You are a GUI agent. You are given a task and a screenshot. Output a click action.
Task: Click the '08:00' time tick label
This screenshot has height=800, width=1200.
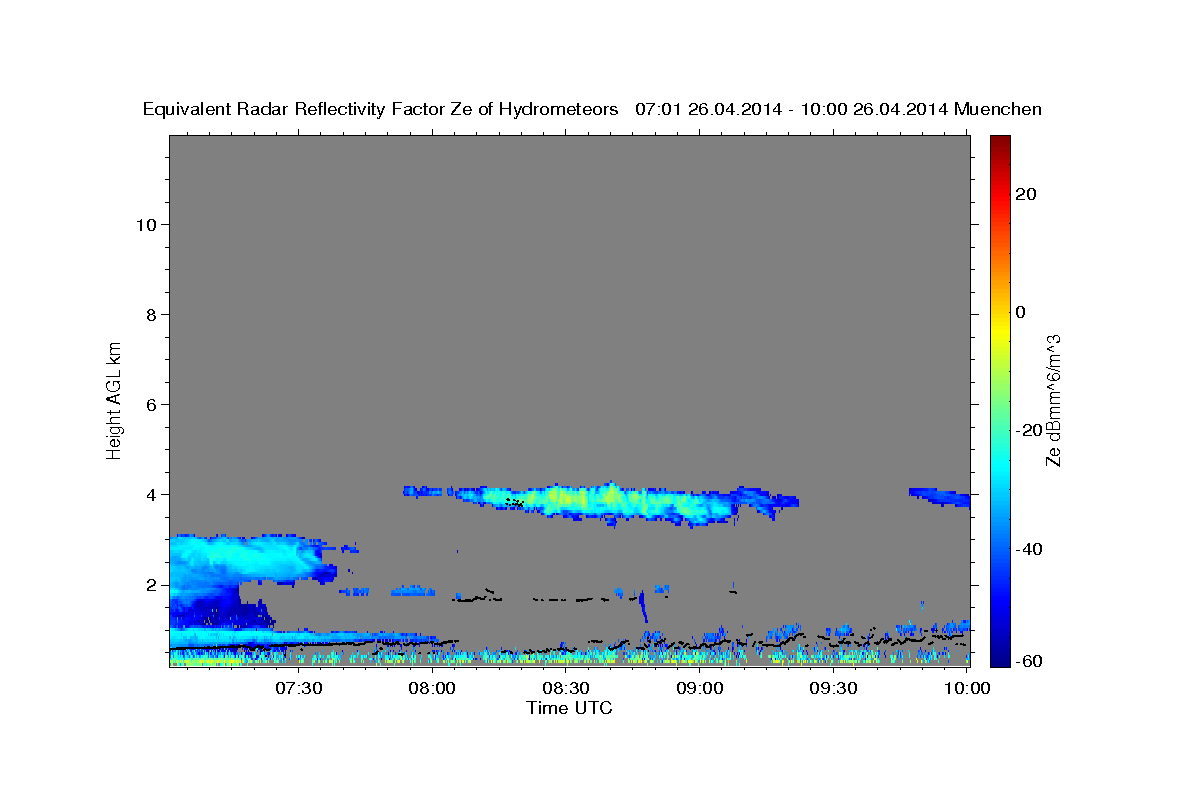[x=432, y=688]
